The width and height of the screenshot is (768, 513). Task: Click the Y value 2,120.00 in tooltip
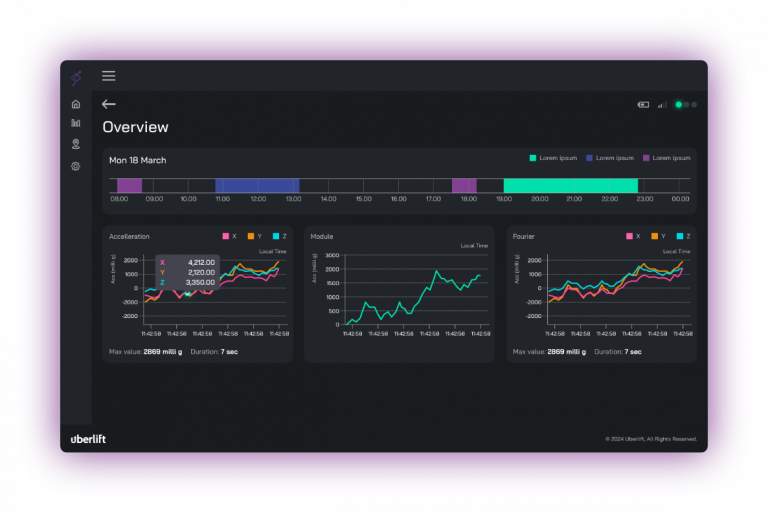[x=201, y=272]
